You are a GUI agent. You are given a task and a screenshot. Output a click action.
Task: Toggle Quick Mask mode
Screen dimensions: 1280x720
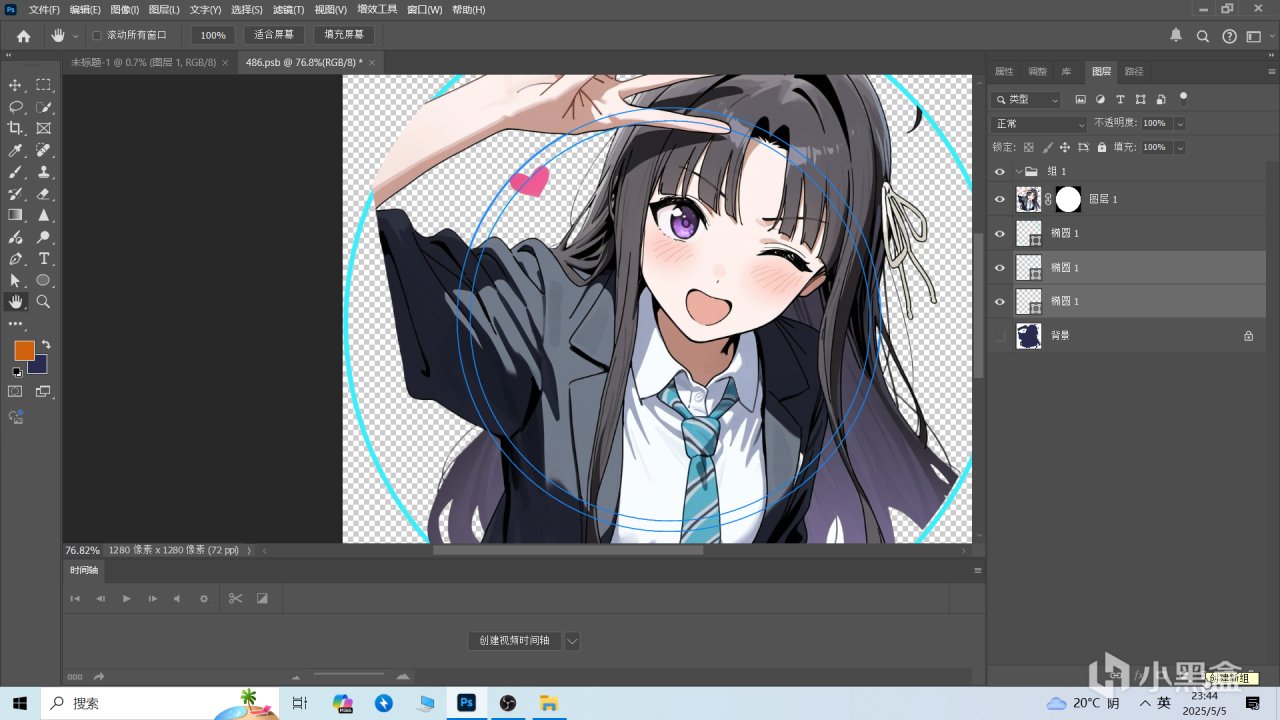(x=15, y=392)
